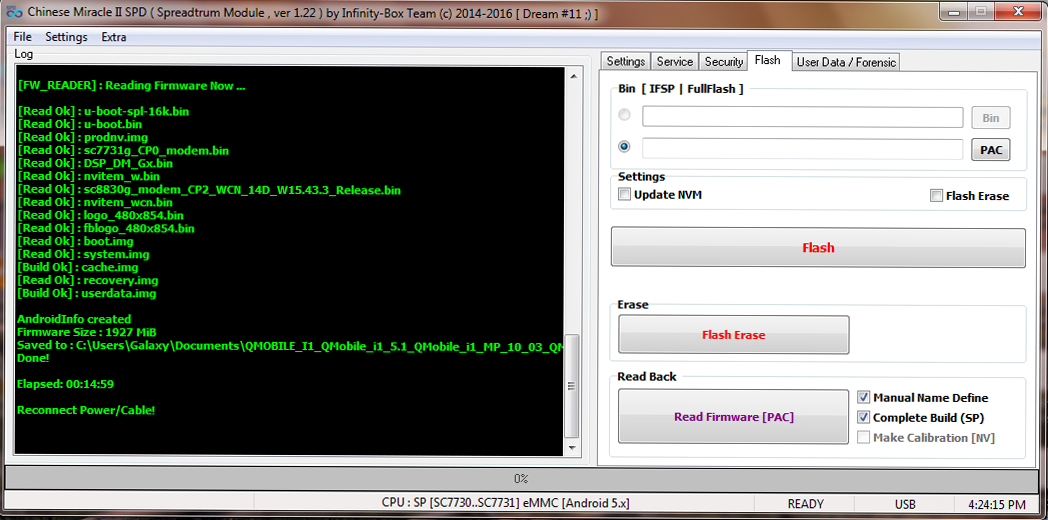The width and height of the screenshot is (1048, 520).
Task: Open the Extra menu
Action: tap(114, 37)
